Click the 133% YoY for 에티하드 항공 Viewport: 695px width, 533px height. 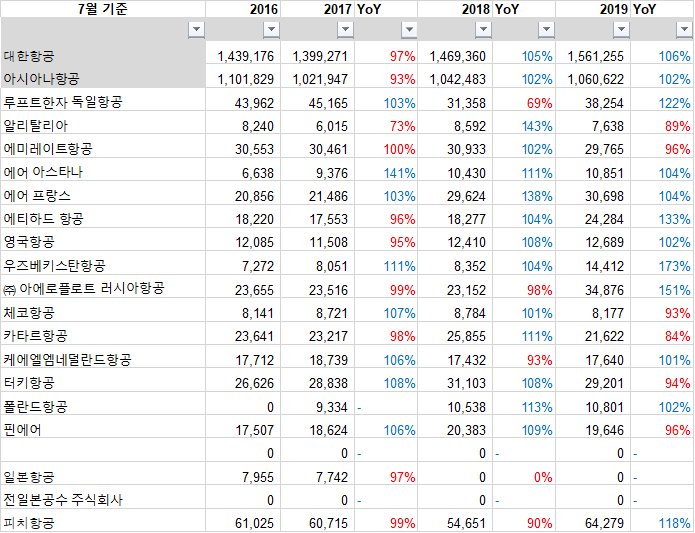(x=675, y=219)
